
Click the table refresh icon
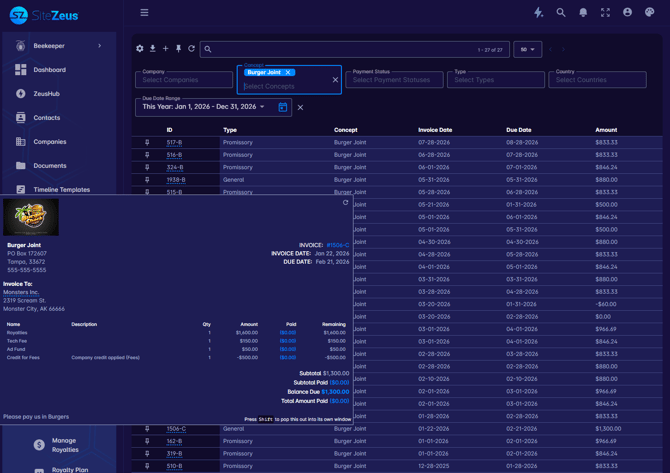[191, 49]
